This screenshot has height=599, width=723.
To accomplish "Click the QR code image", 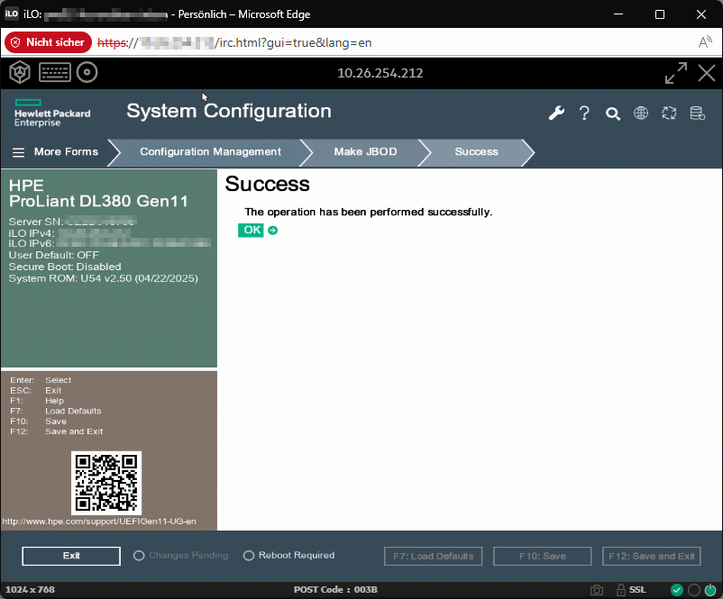I will 107,483.
